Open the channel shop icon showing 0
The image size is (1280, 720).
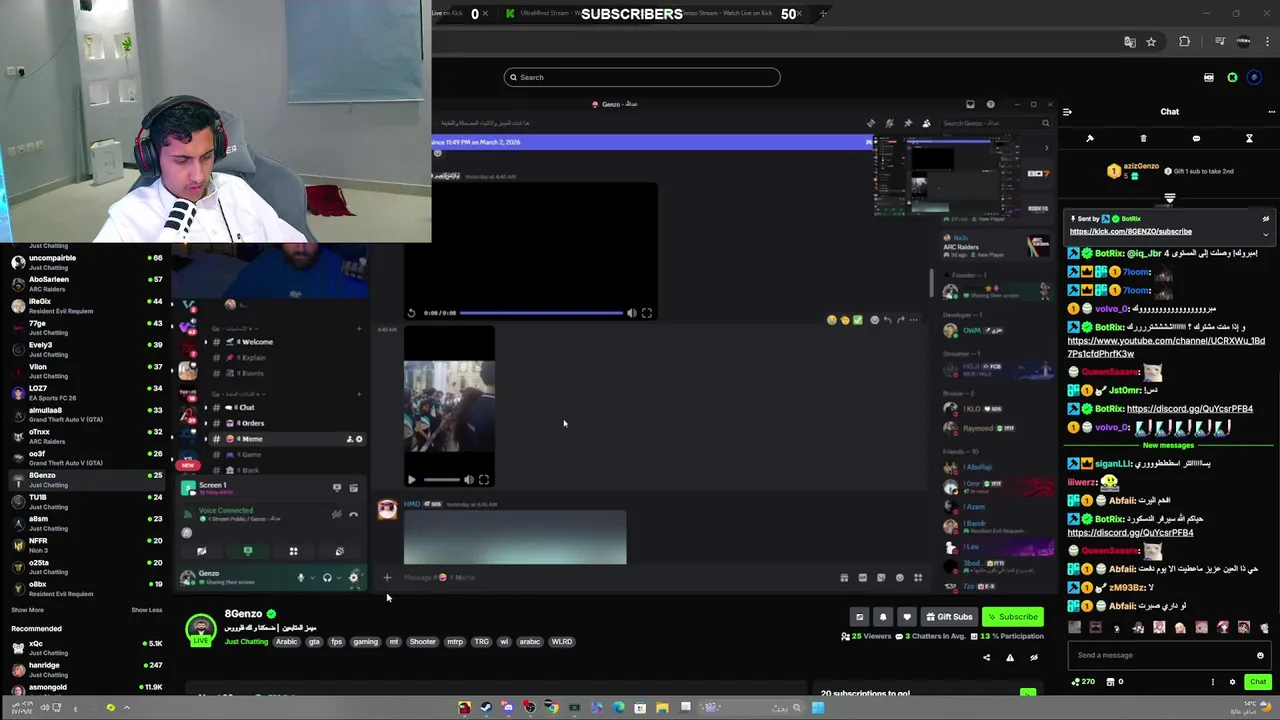1114,682
